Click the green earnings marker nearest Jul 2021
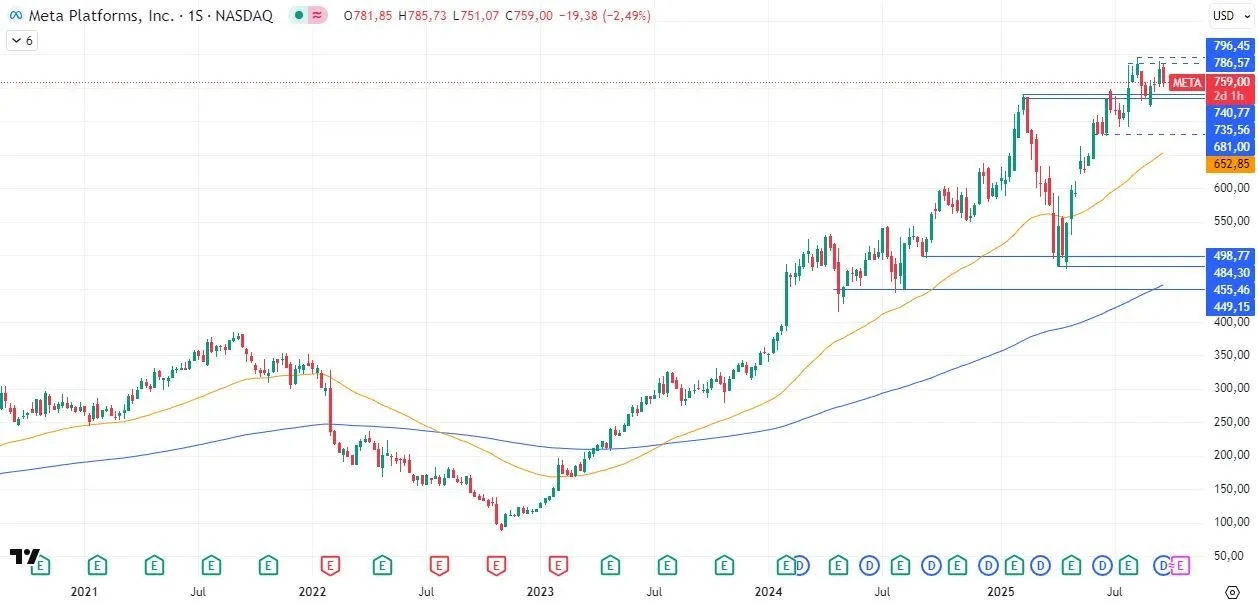This screenshot has width=1258, height=605. point(210,566)
